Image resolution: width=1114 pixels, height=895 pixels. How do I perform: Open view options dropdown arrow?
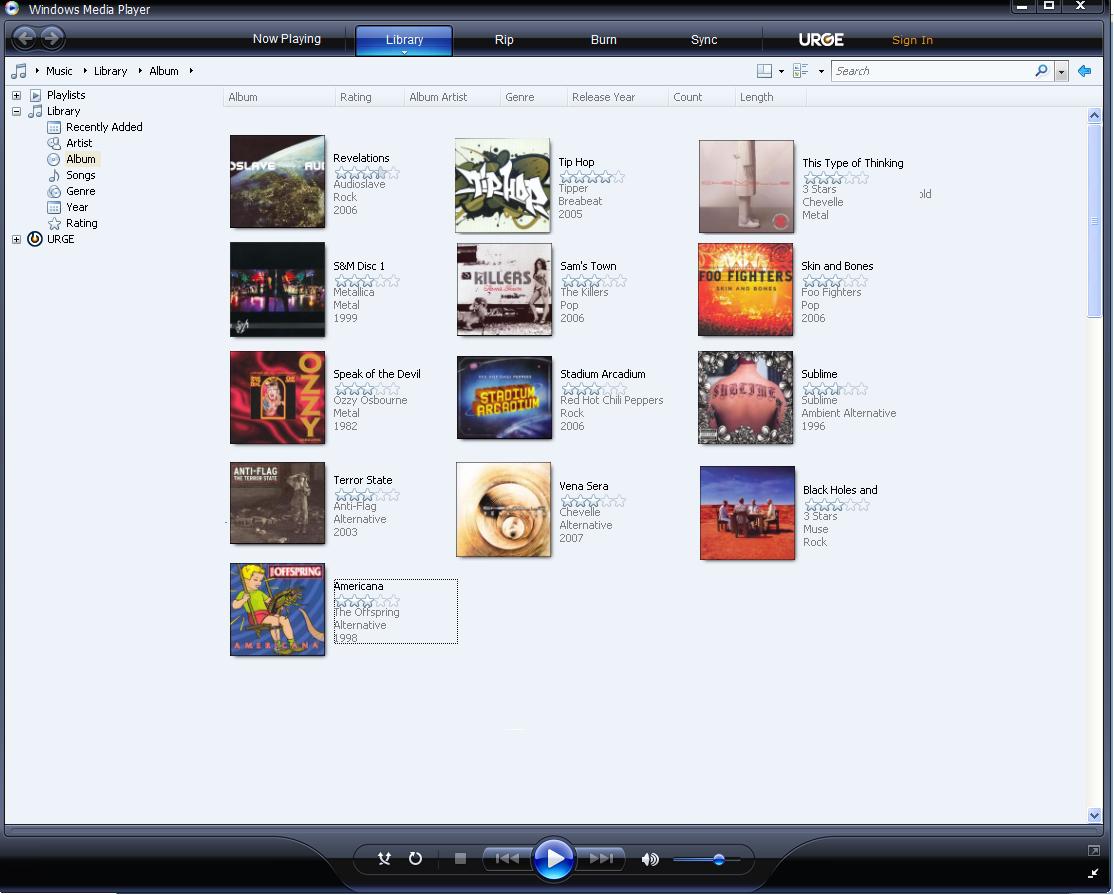(821, 71)
